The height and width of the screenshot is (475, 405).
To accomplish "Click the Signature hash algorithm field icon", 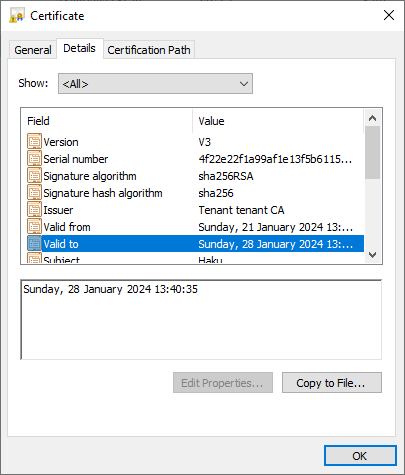I will [x=34, y=193].
